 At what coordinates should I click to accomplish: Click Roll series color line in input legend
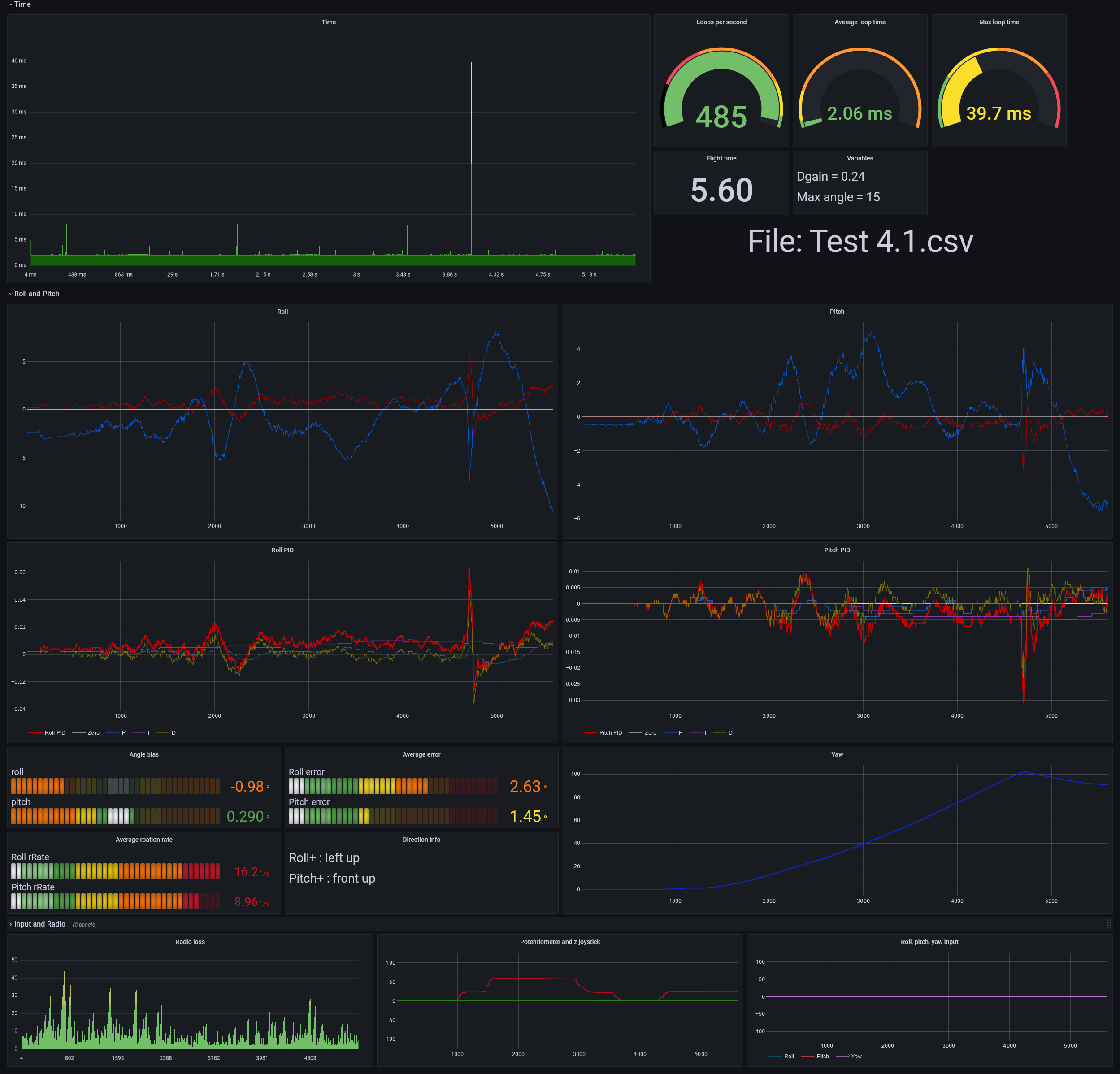point(775,1056)
